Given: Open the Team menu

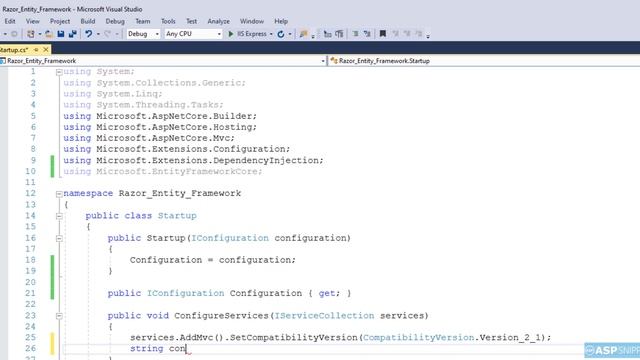Looking at the screenshot, I should 142,21.
